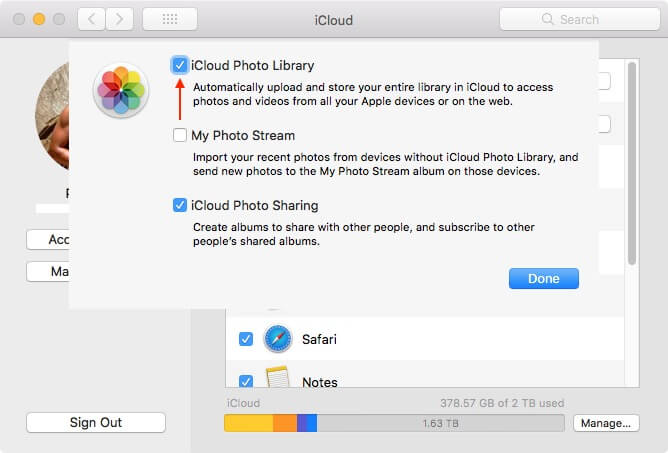Click the 'iCloud Photo Library' label
Screen dimensions: 668x453
(x=253, y=65)
